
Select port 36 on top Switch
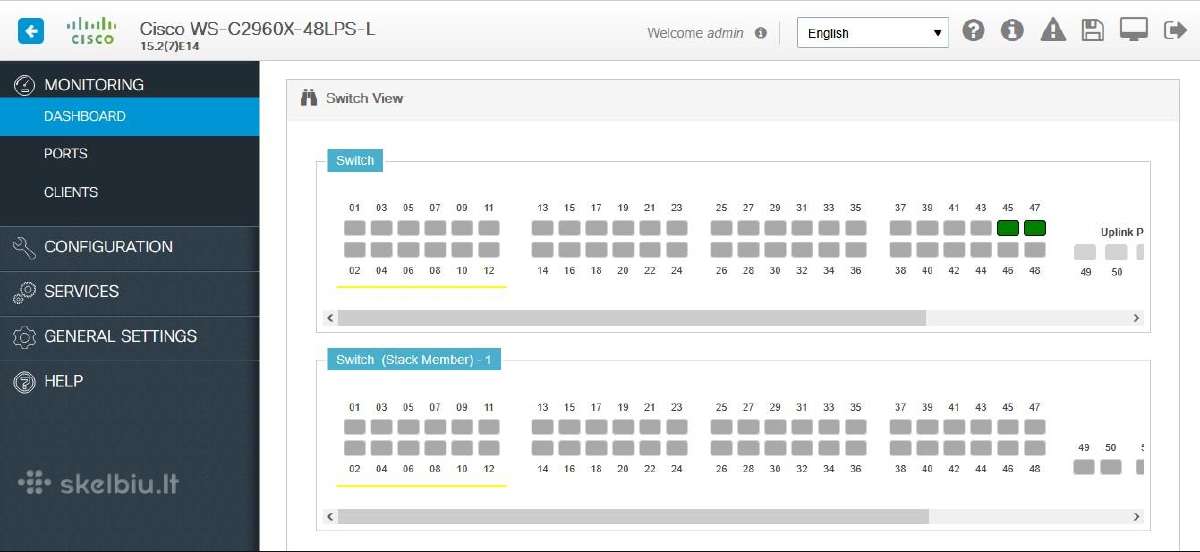[x=856, y=250]
